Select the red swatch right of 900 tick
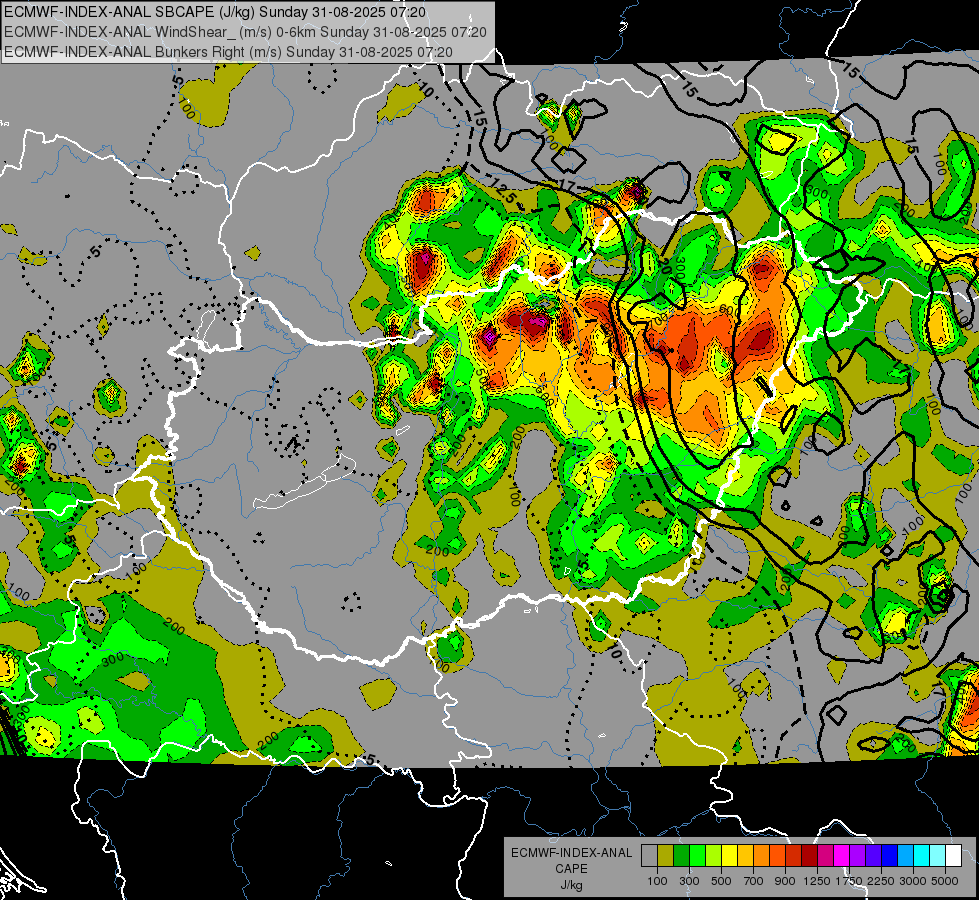 (794, 855)
